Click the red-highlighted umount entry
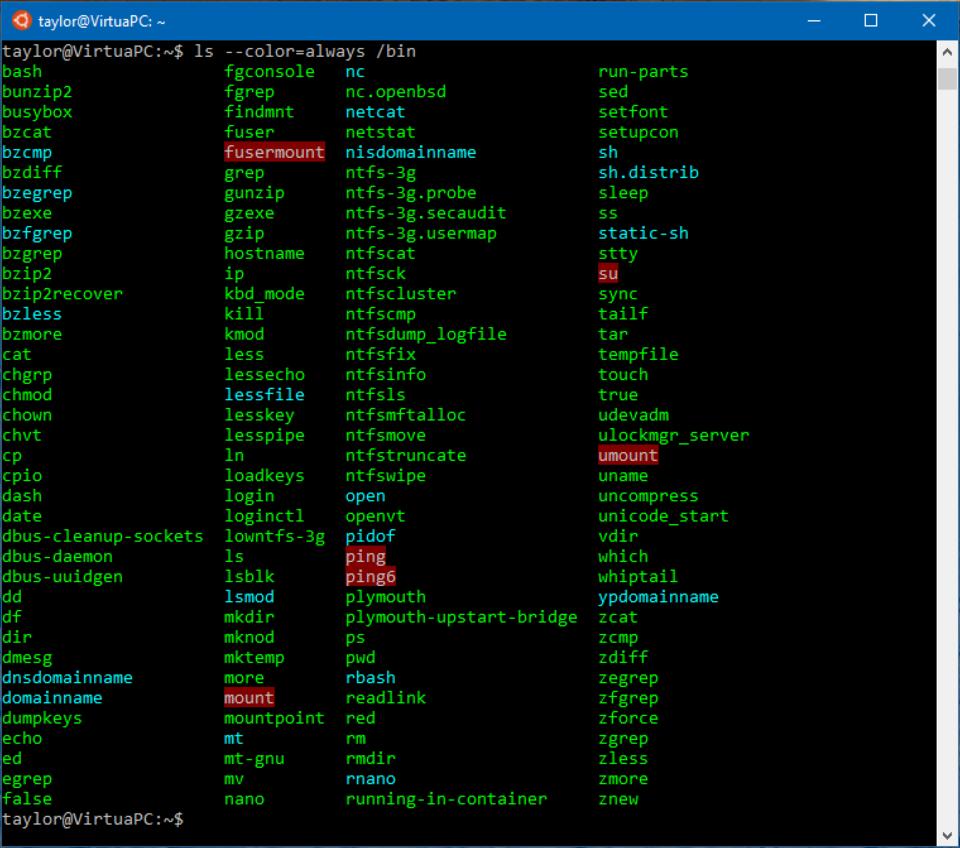Viewport: 960px width, 848px height. click(628, 455)
